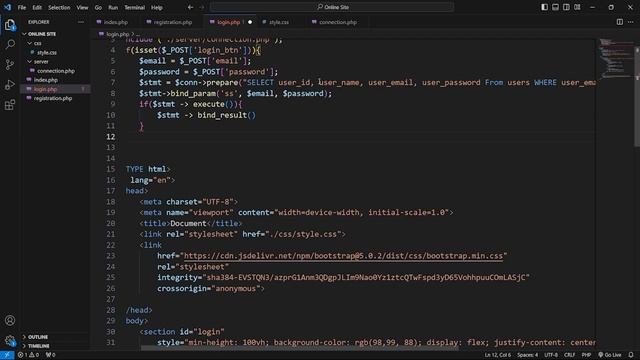Screen dimensions: 640x360
Task: Open Run and Debug view
Action: coord(10,85)
